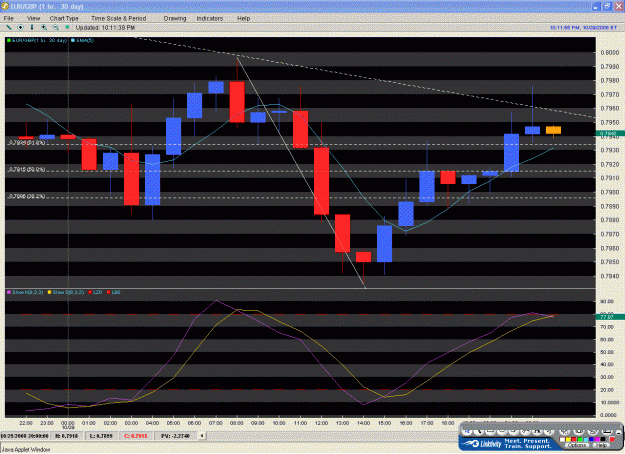Click the pointer arrow icon in Linktivity panel
Image resolution: width=625 pixels, height=454 pixels.
(479, 432)
